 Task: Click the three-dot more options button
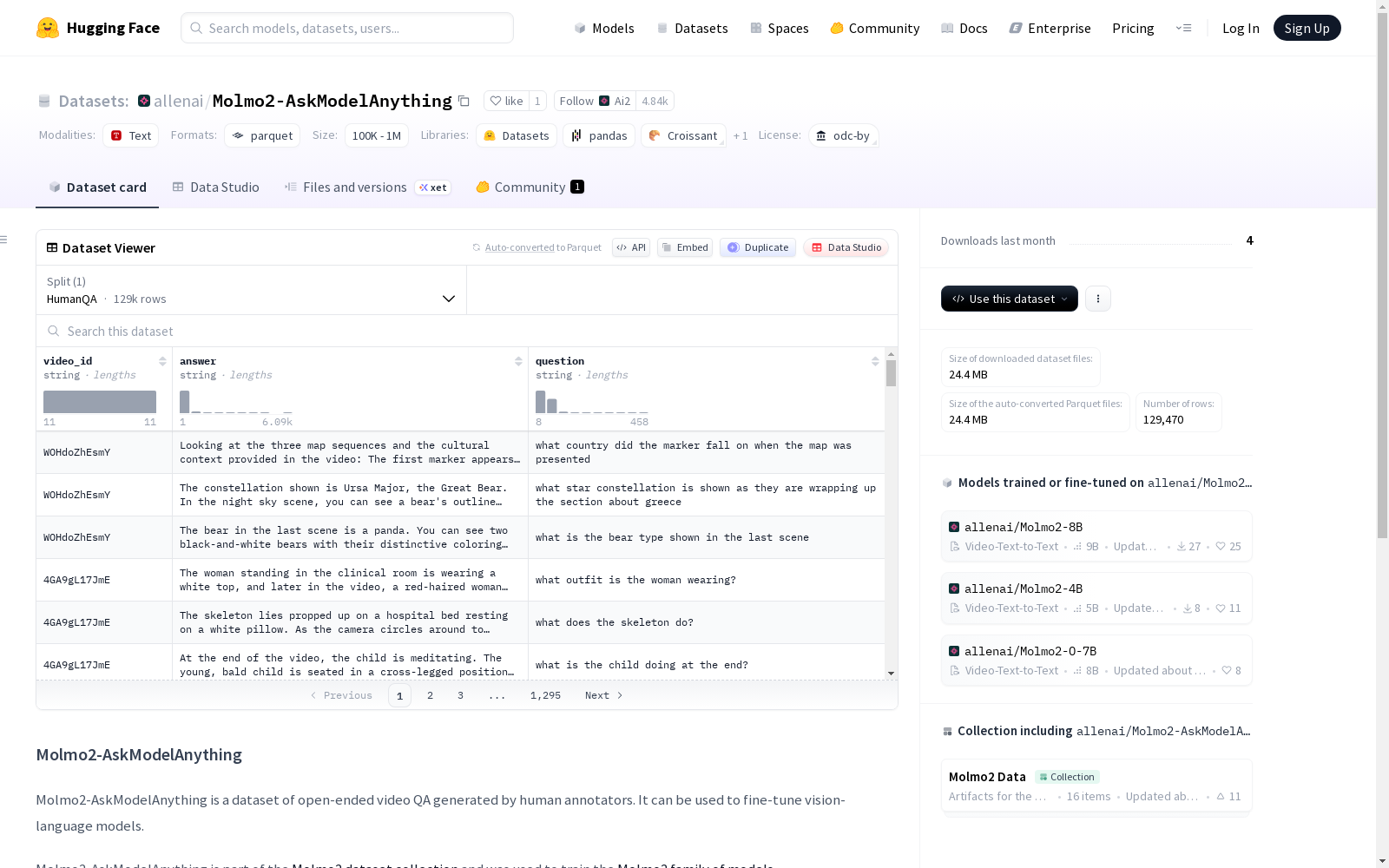1098,299
